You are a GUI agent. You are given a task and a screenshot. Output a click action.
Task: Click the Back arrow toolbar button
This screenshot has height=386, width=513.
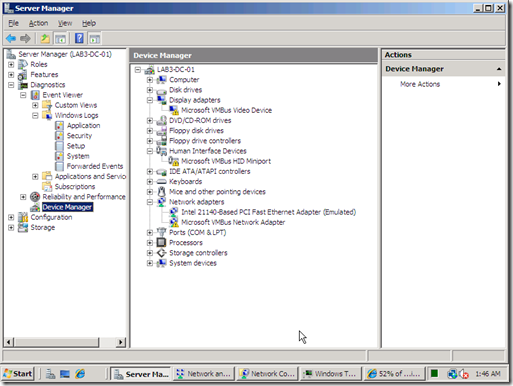pos(11,39)
